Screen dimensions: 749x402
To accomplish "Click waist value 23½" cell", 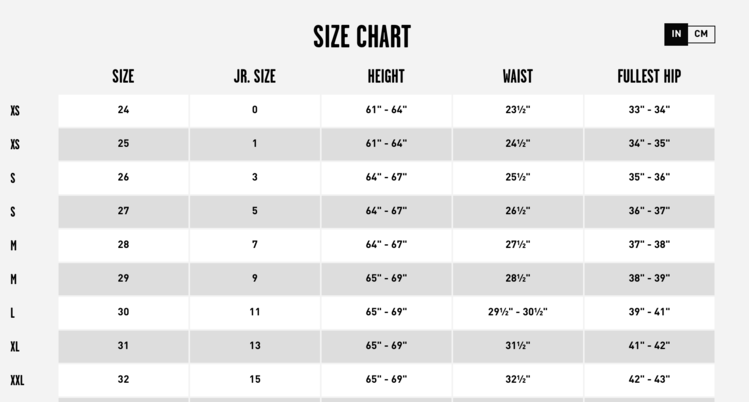I will [x=517, y=110].
